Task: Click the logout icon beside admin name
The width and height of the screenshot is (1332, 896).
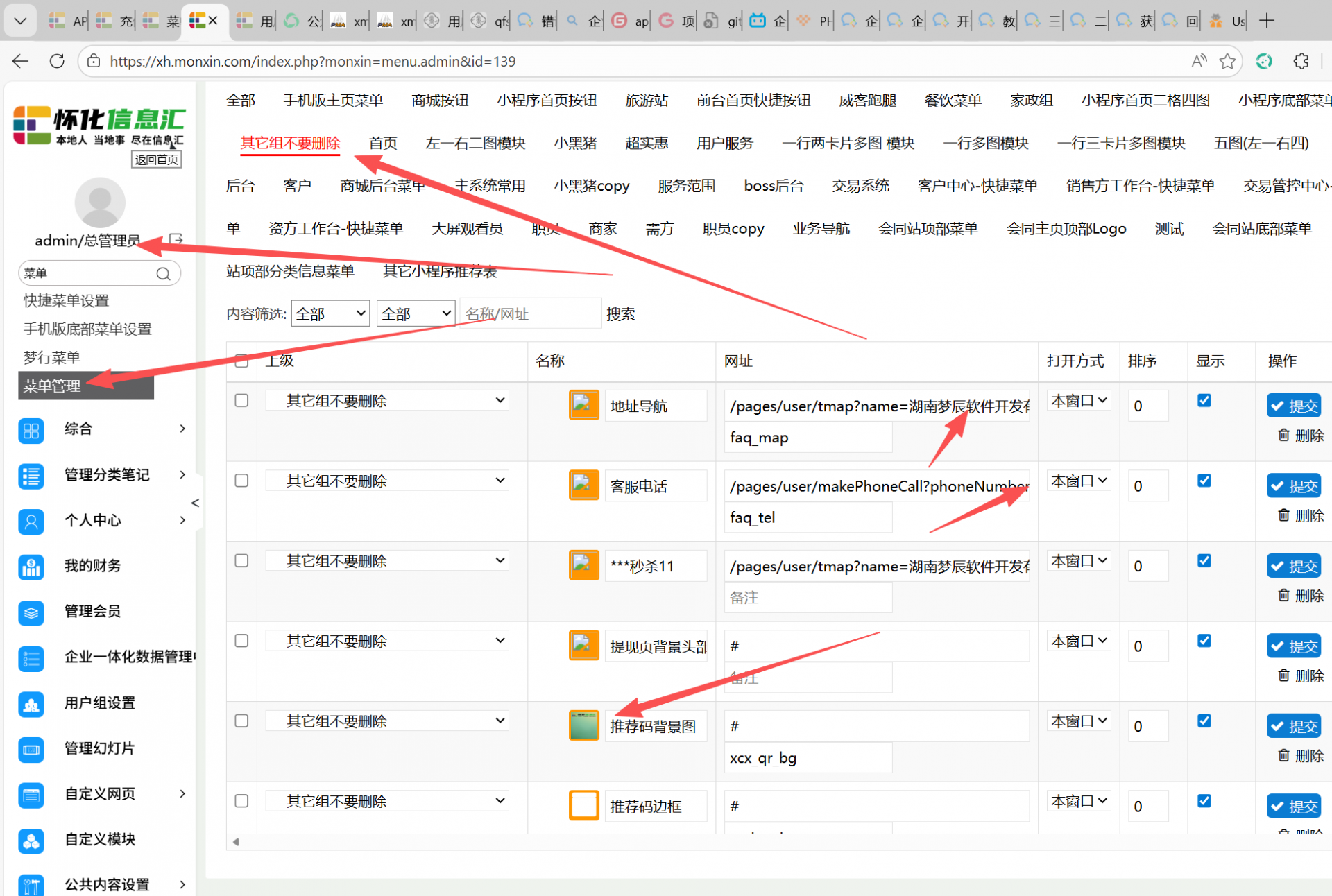Action: [x=176, y=240]
